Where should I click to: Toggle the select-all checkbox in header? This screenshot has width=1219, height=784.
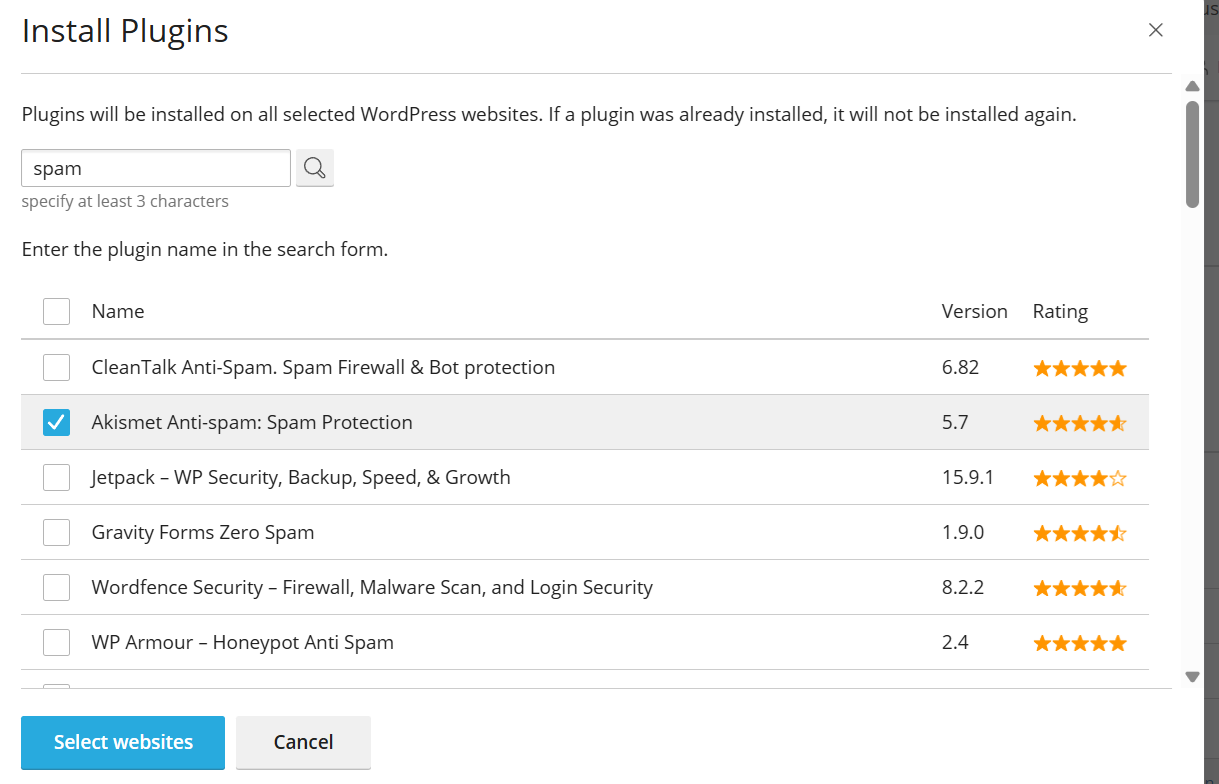pos(57,312)
